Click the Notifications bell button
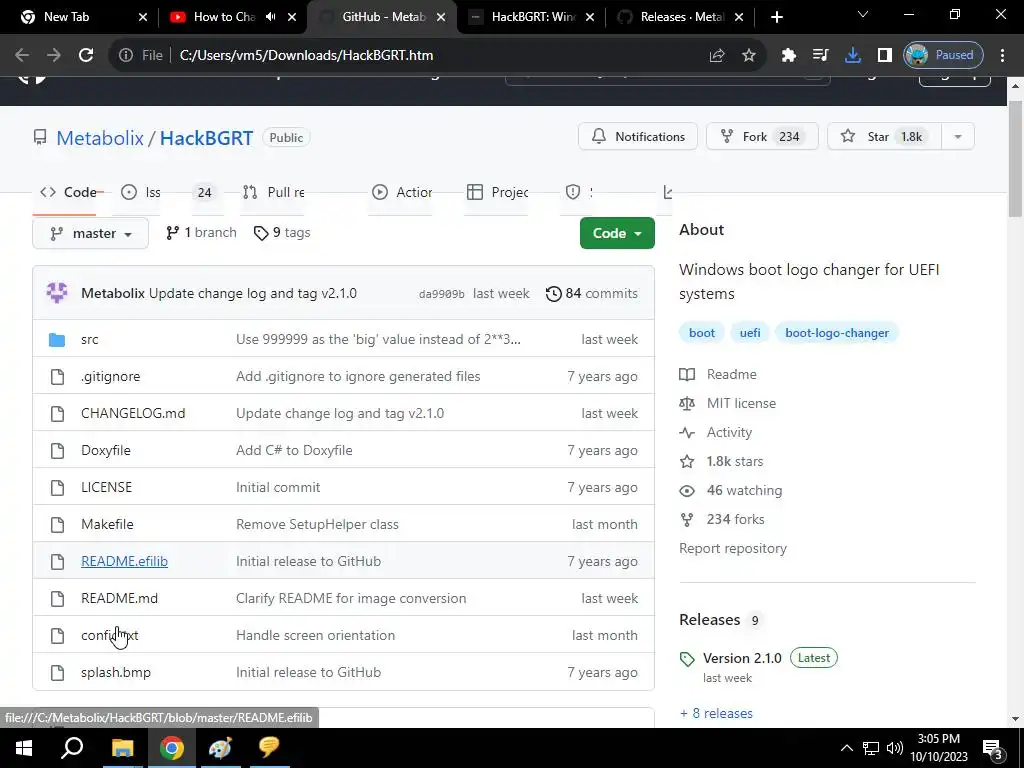 638,136
